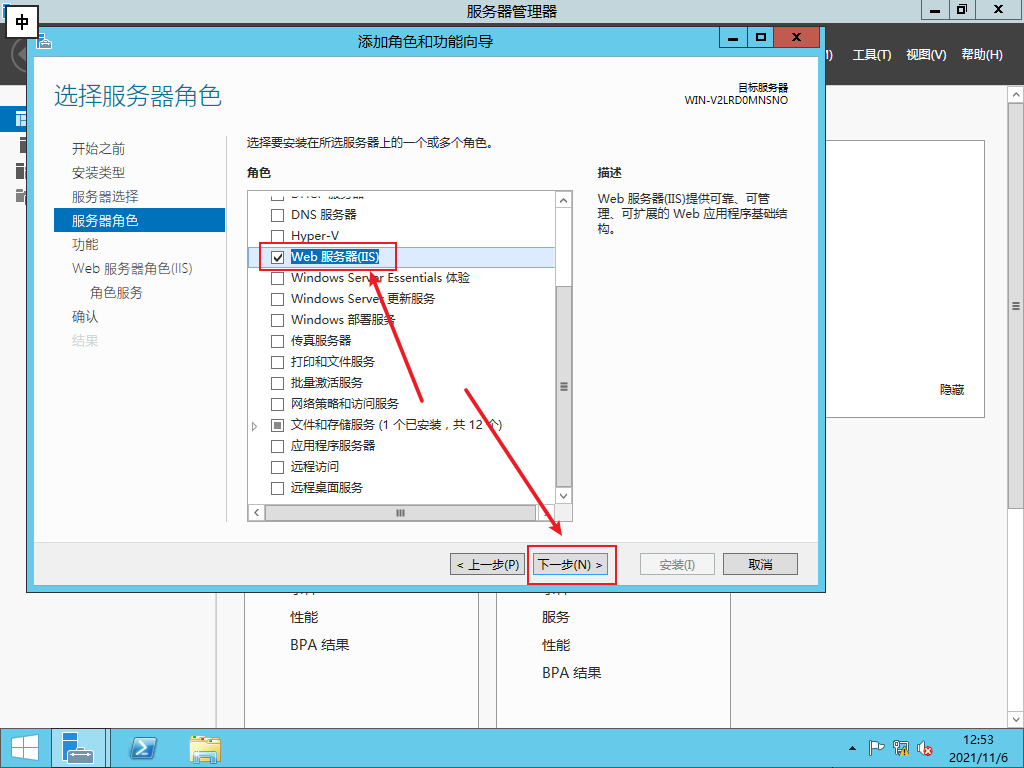Open Server Manager from the taskbar
Viewport: 1024px width, 768px height.
click(x=78, y=748)
